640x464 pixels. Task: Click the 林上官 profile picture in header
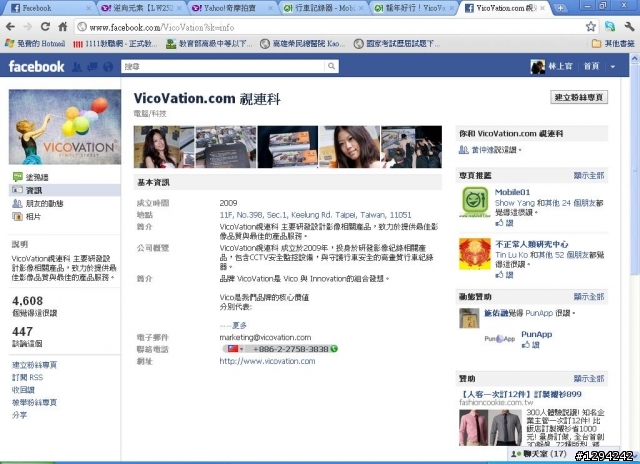tap(537, 67)
